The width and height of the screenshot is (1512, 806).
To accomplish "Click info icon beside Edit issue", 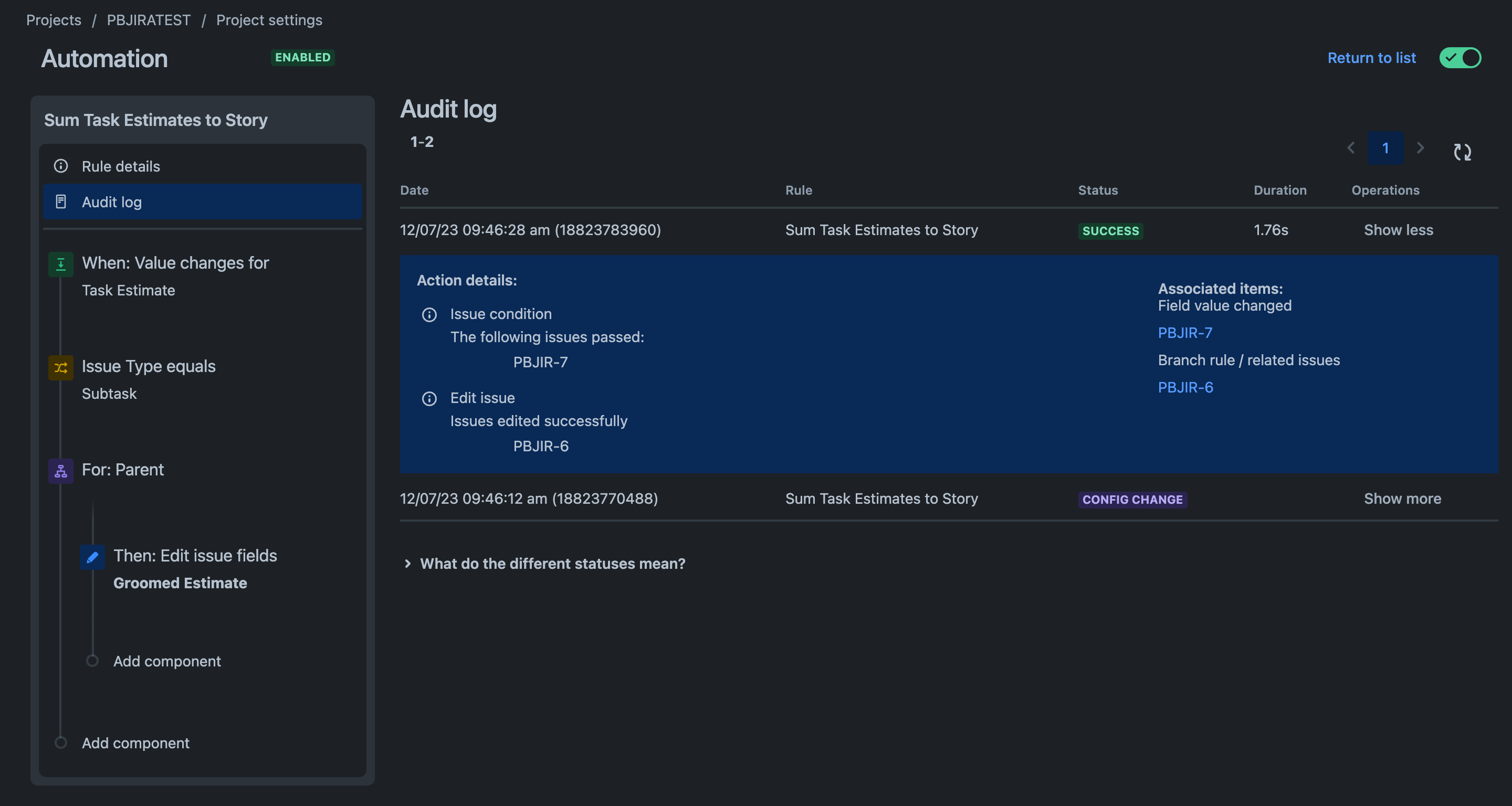I will tap(429, 399).
